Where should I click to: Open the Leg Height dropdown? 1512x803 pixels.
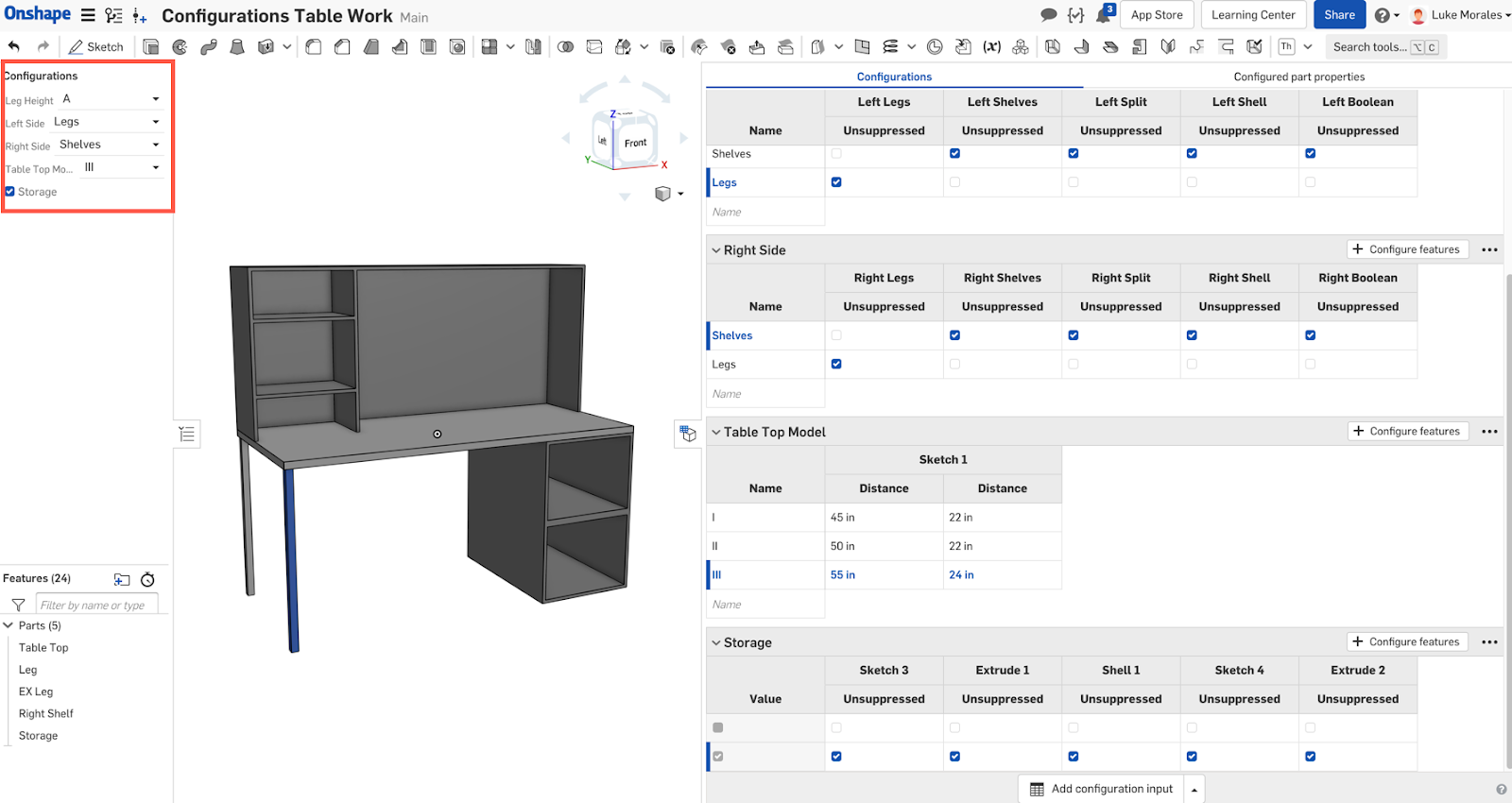click(x=112, y=99)
